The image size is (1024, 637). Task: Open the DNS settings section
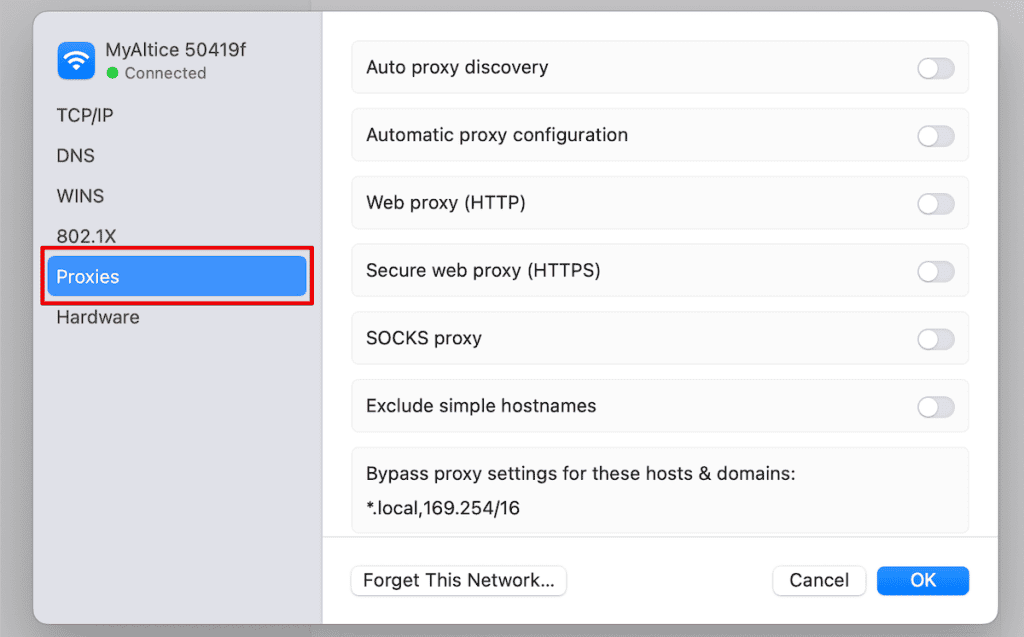coord(77,155)
